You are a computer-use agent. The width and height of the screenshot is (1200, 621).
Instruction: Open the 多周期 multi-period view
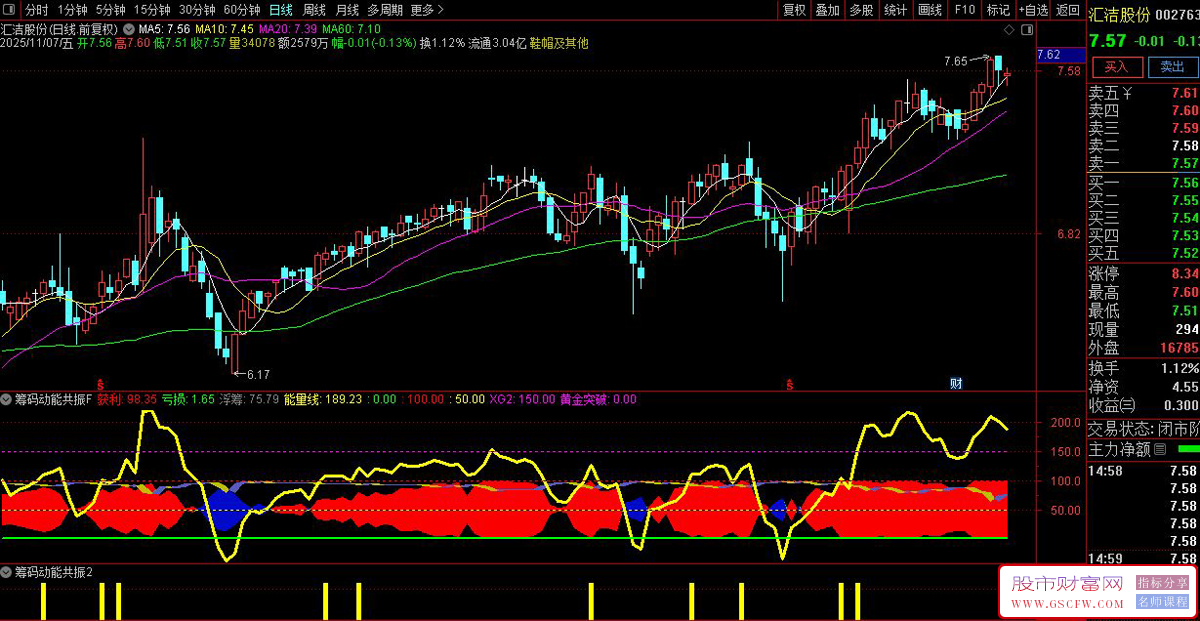[x=385, y=10]
